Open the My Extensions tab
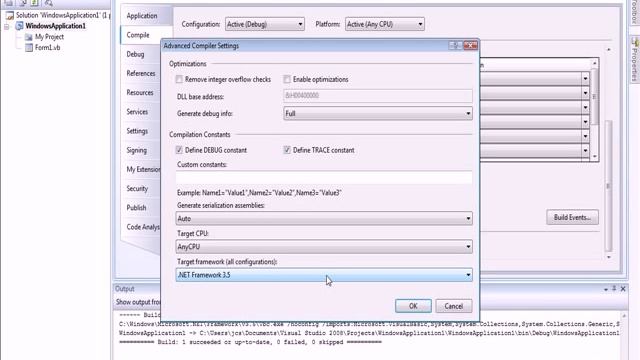This screenshot has height=360, width=640. (x=143, y=169)
